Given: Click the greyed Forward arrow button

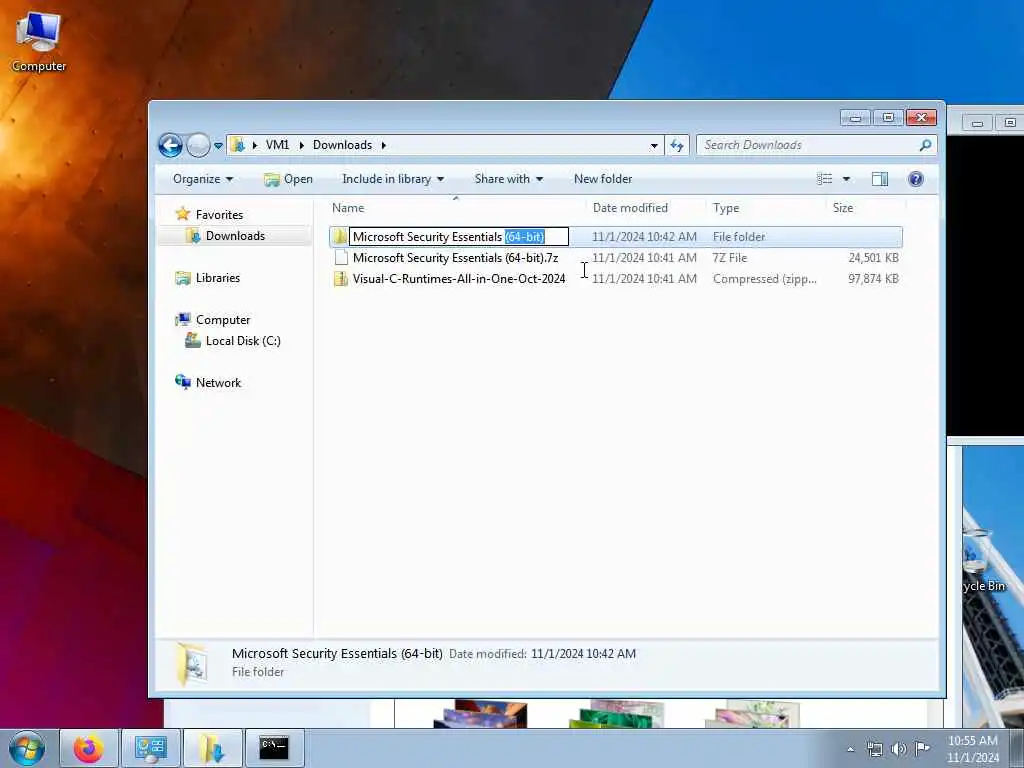Looking at the screenshot, I should [198, 145].
